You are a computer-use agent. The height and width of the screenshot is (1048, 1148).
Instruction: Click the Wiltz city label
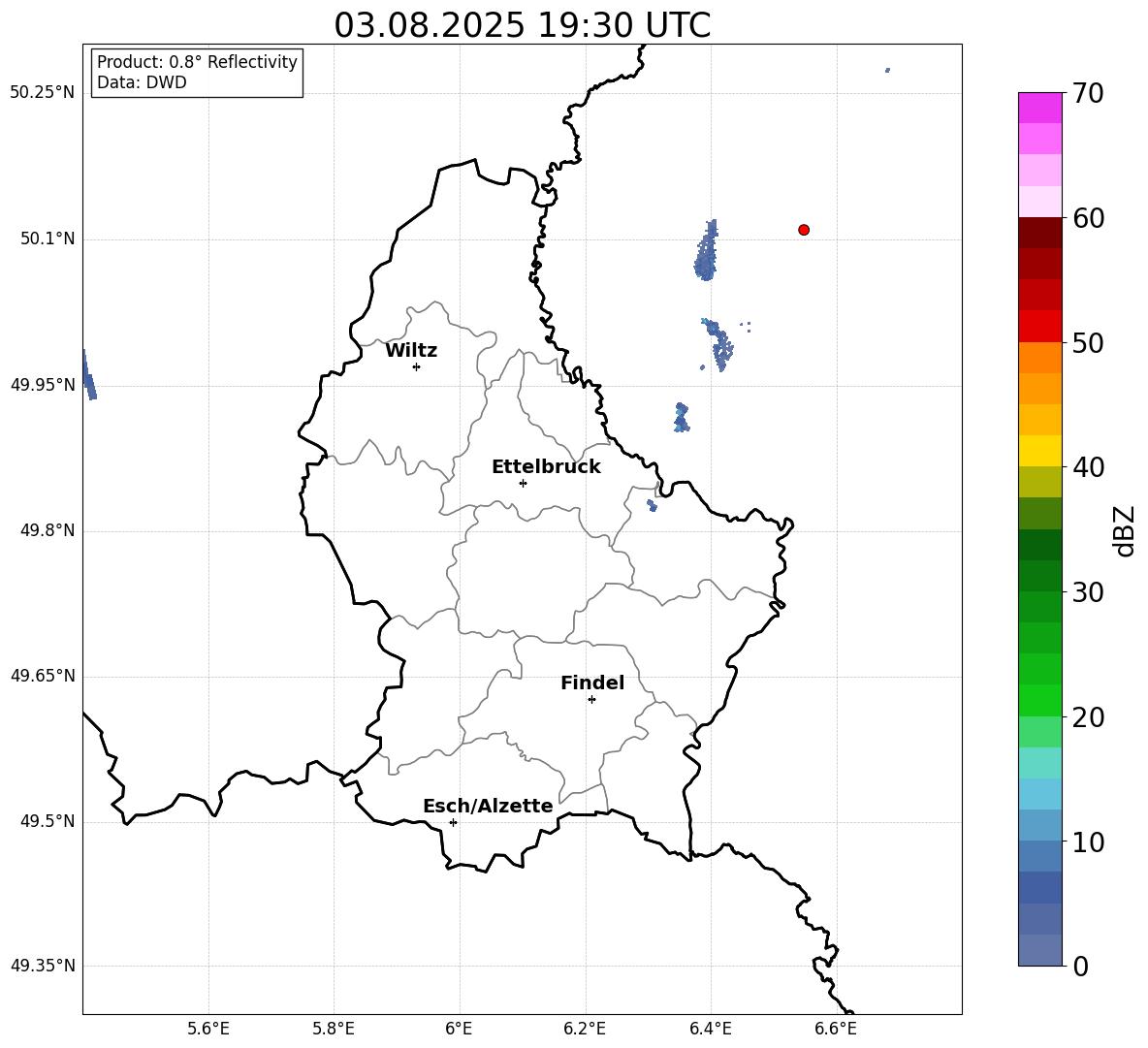coord(411,351)
